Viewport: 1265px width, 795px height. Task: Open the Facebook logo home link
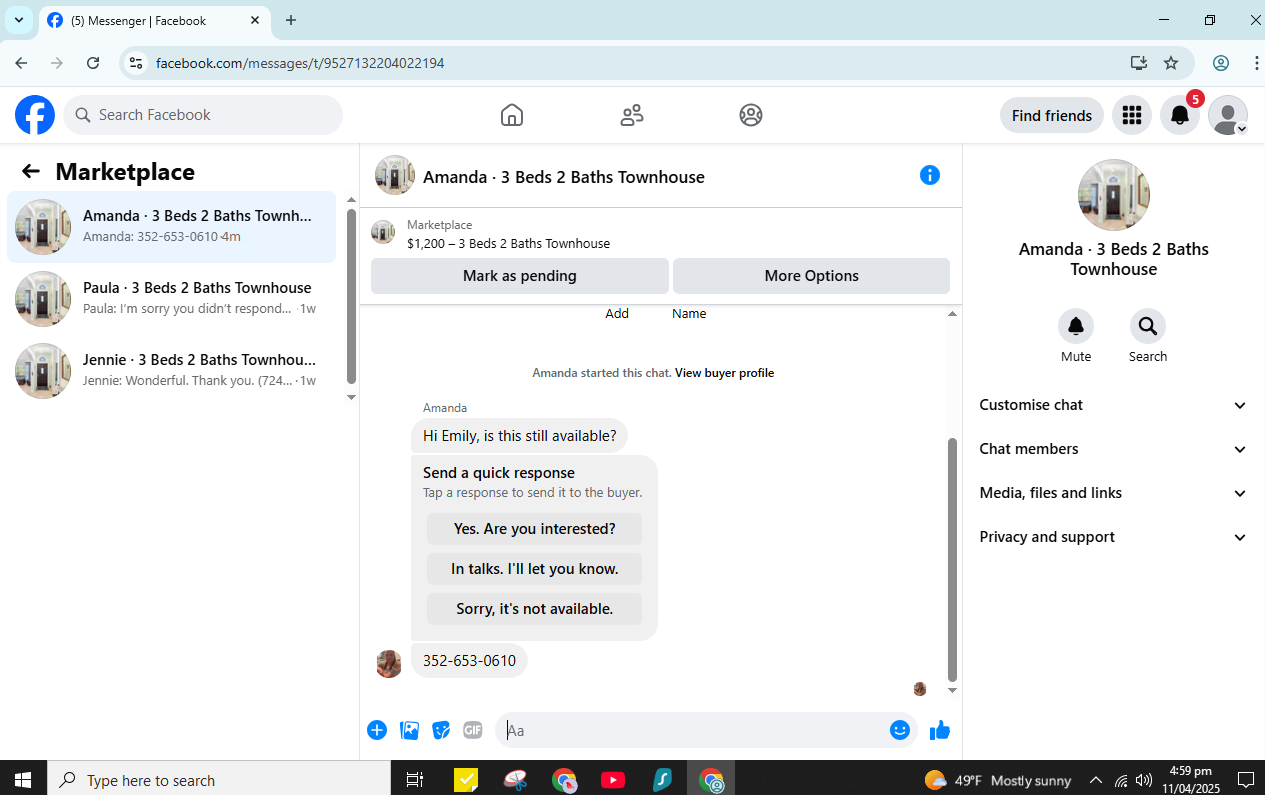[35, 115]
